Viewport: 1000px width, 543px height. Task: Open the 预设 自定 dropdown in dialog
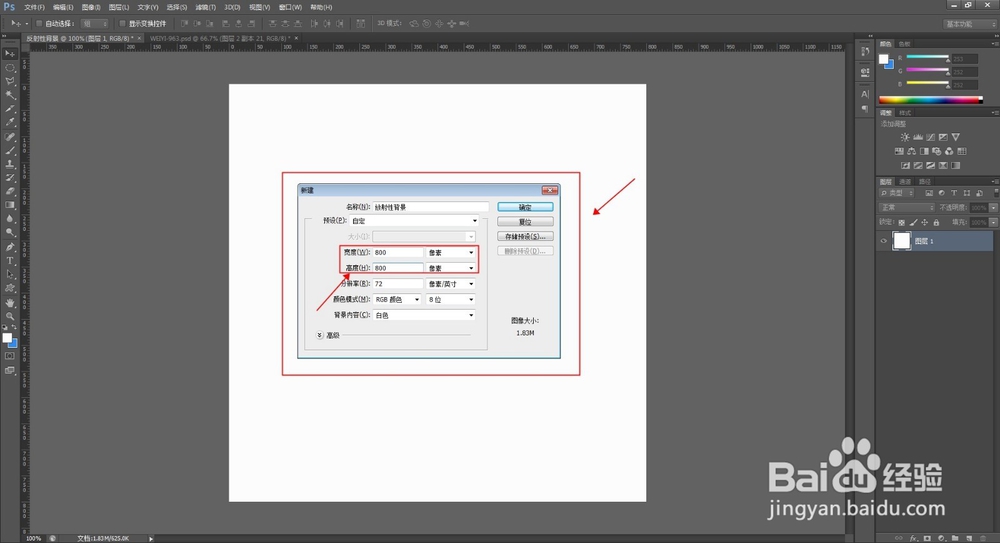tap(413, 221)
